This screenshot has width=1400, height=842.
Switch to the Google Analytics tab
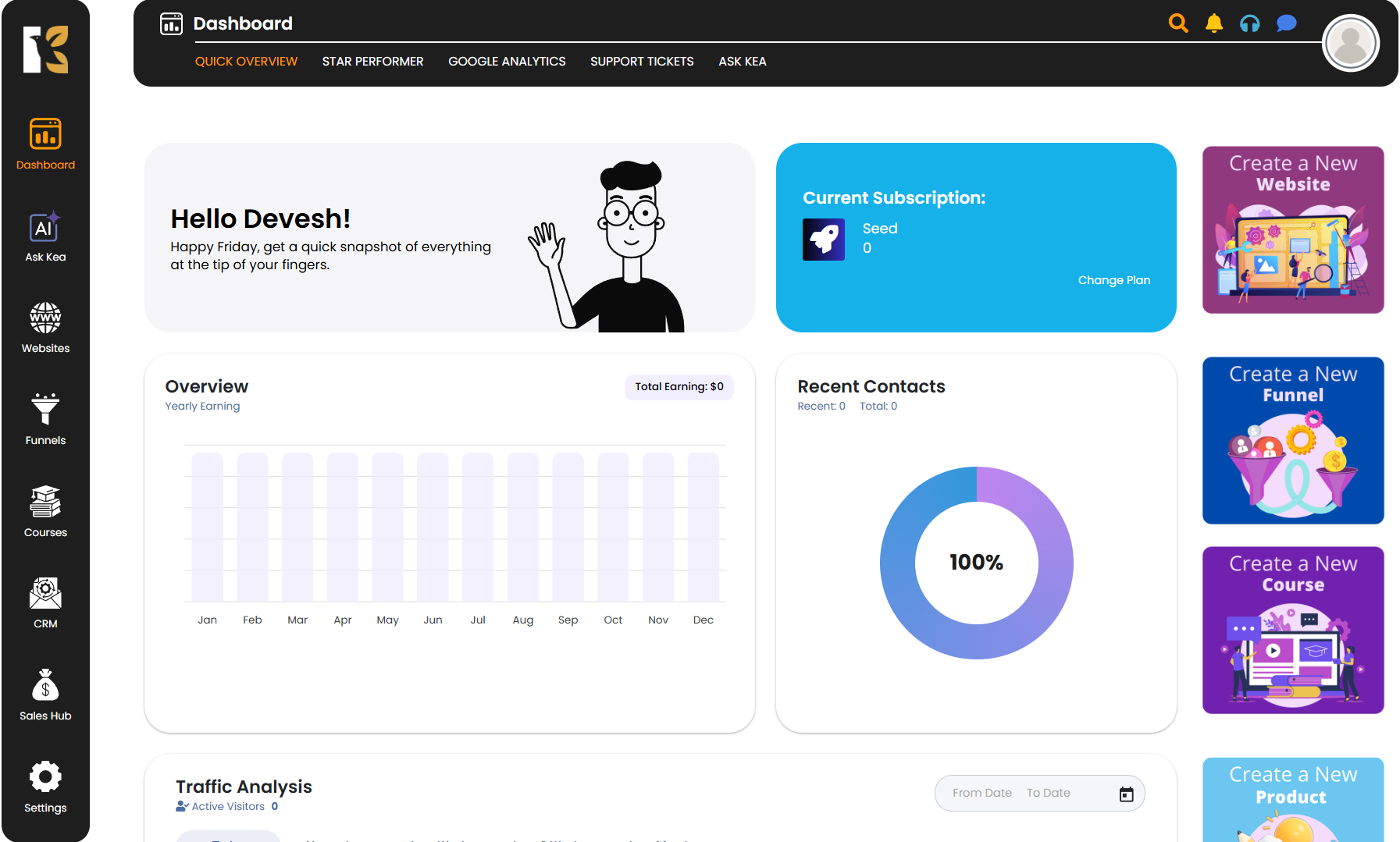tap(507, 62)
